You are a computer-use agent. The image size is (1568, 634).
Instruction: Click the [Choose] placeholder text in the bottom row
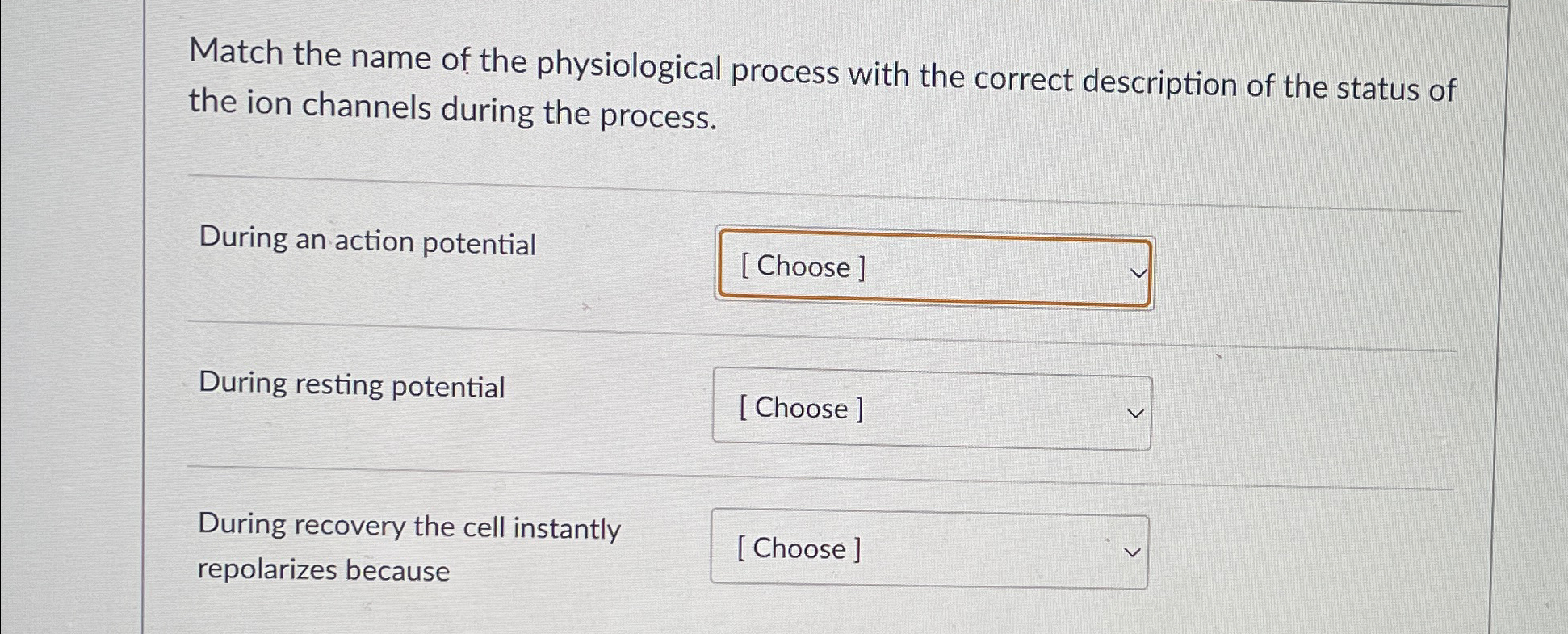pyautogui.click(x=798, y=548)
